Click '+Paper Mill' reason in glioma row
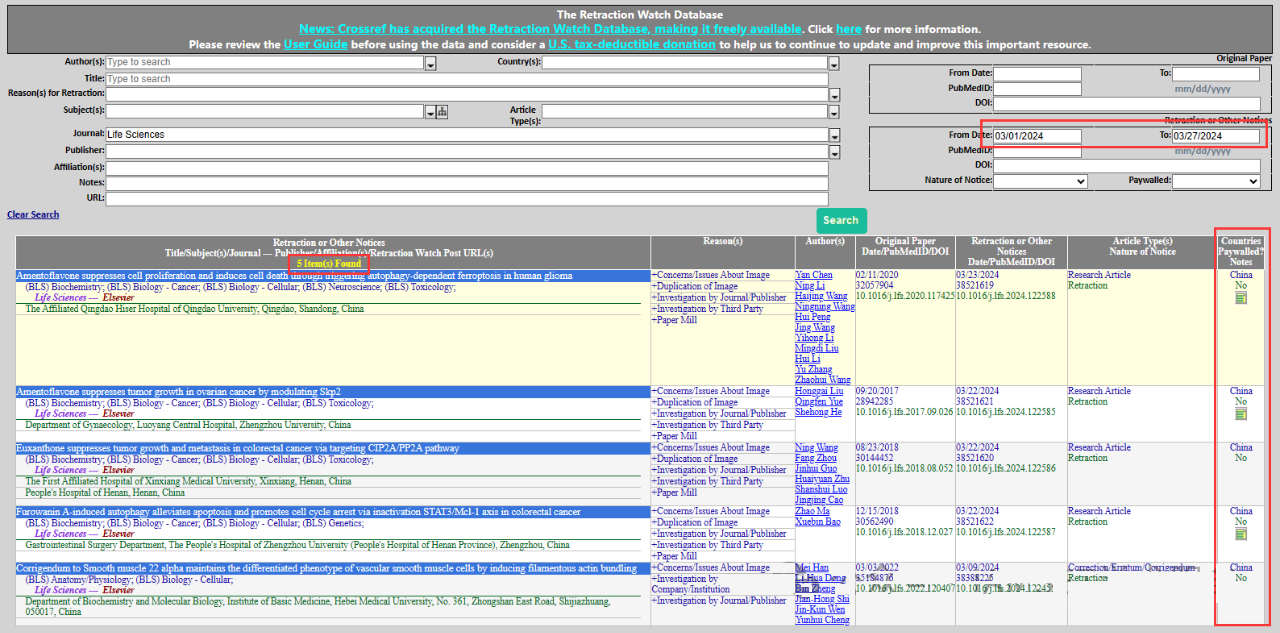 (x=674, y=320)
